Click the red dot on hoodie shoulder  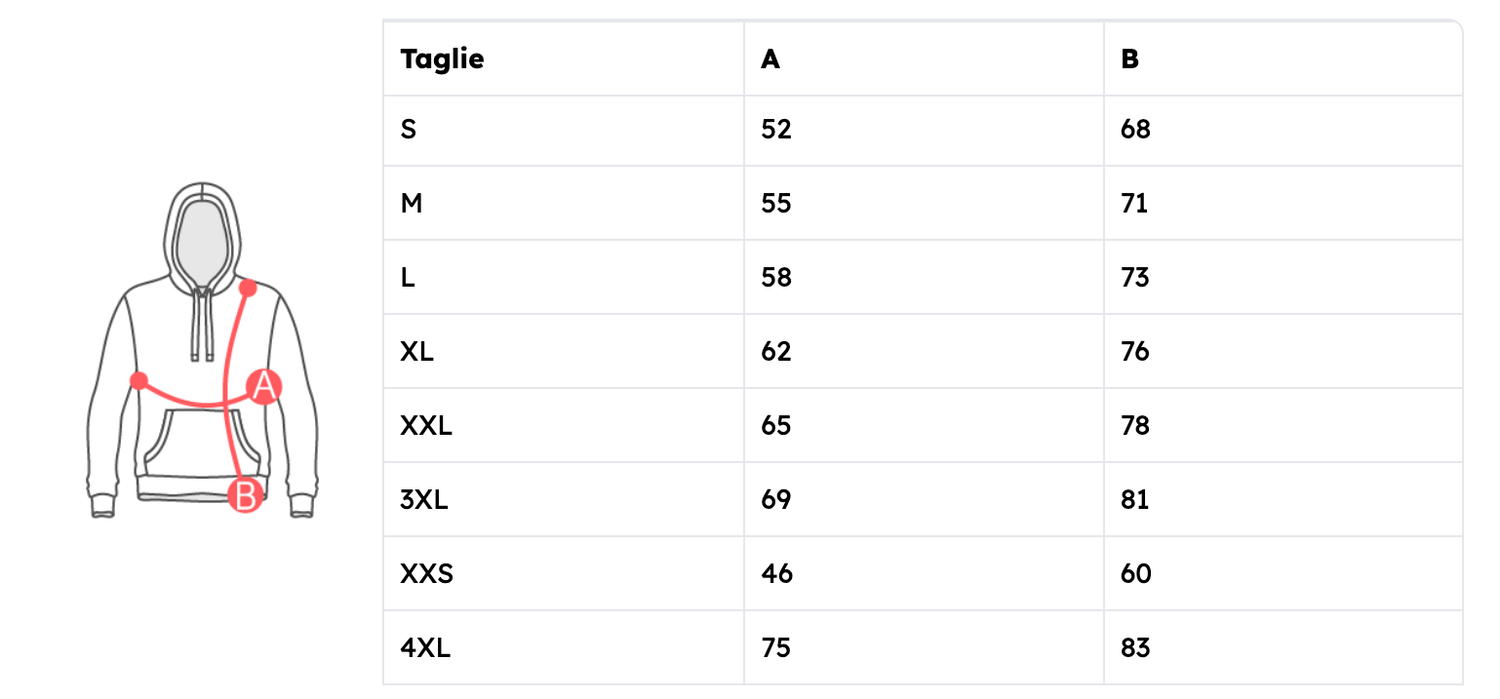point(248,288)
